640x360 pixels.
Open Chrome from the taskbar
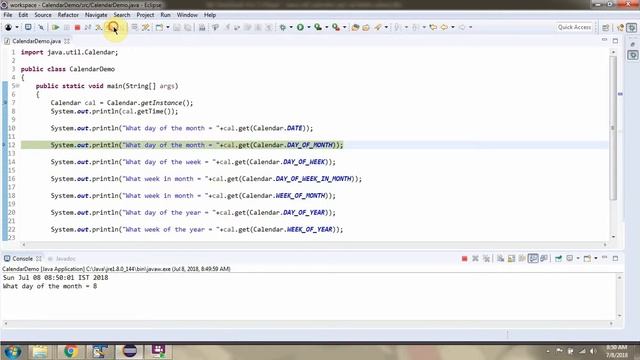coord(70,351)
